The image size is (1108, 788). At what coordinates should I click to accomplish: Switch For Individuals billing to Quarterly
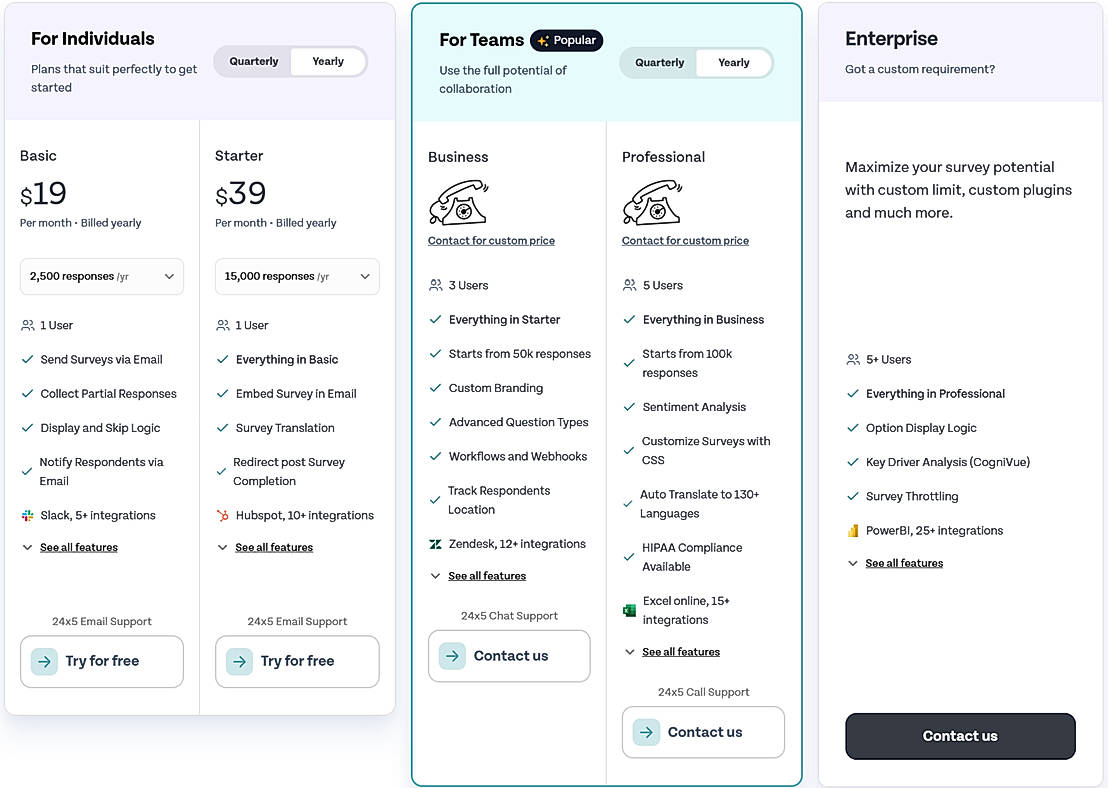(x=254, y=62)
